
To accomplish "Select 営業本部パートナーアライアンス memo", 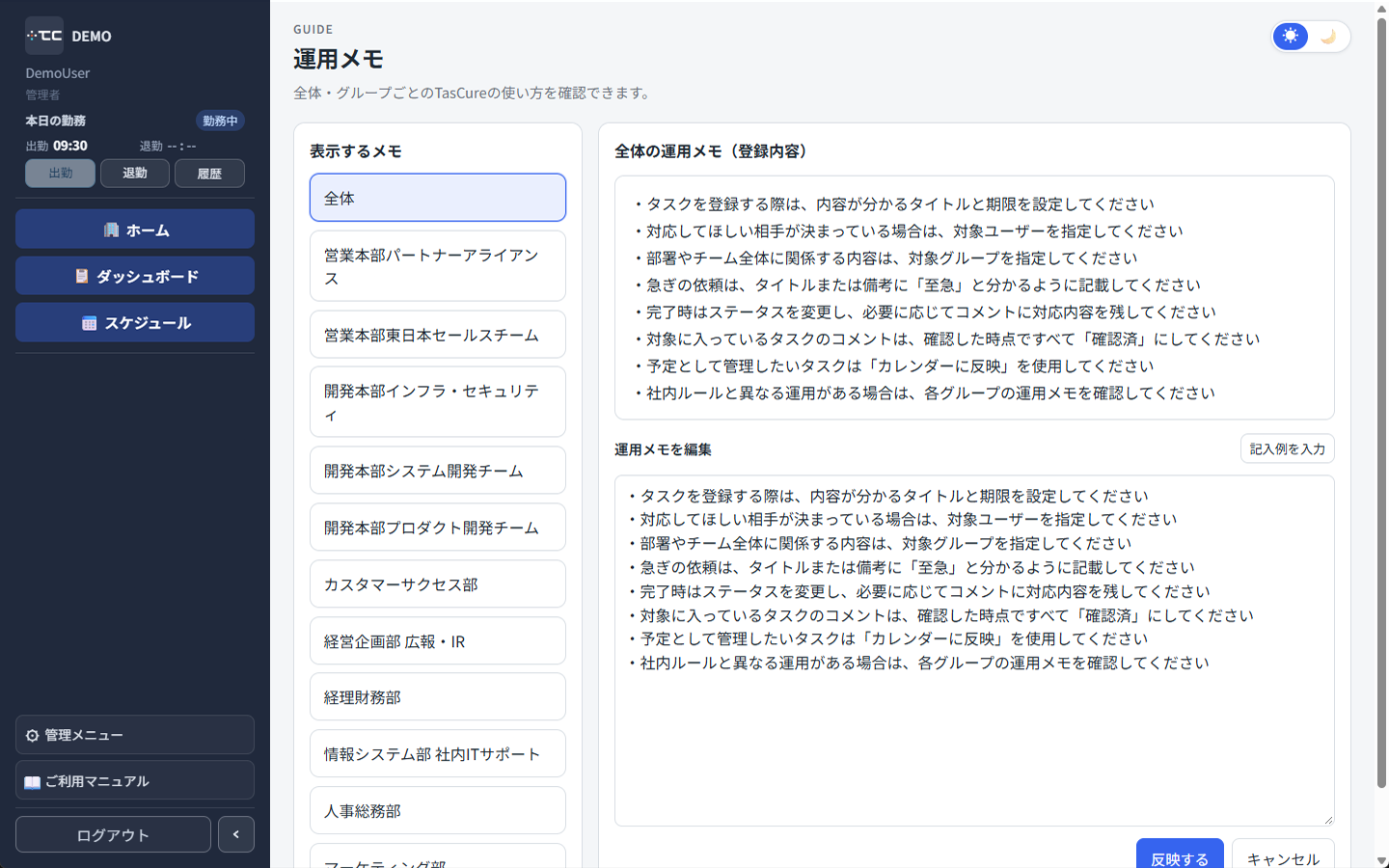I will [x=438, y=266].
